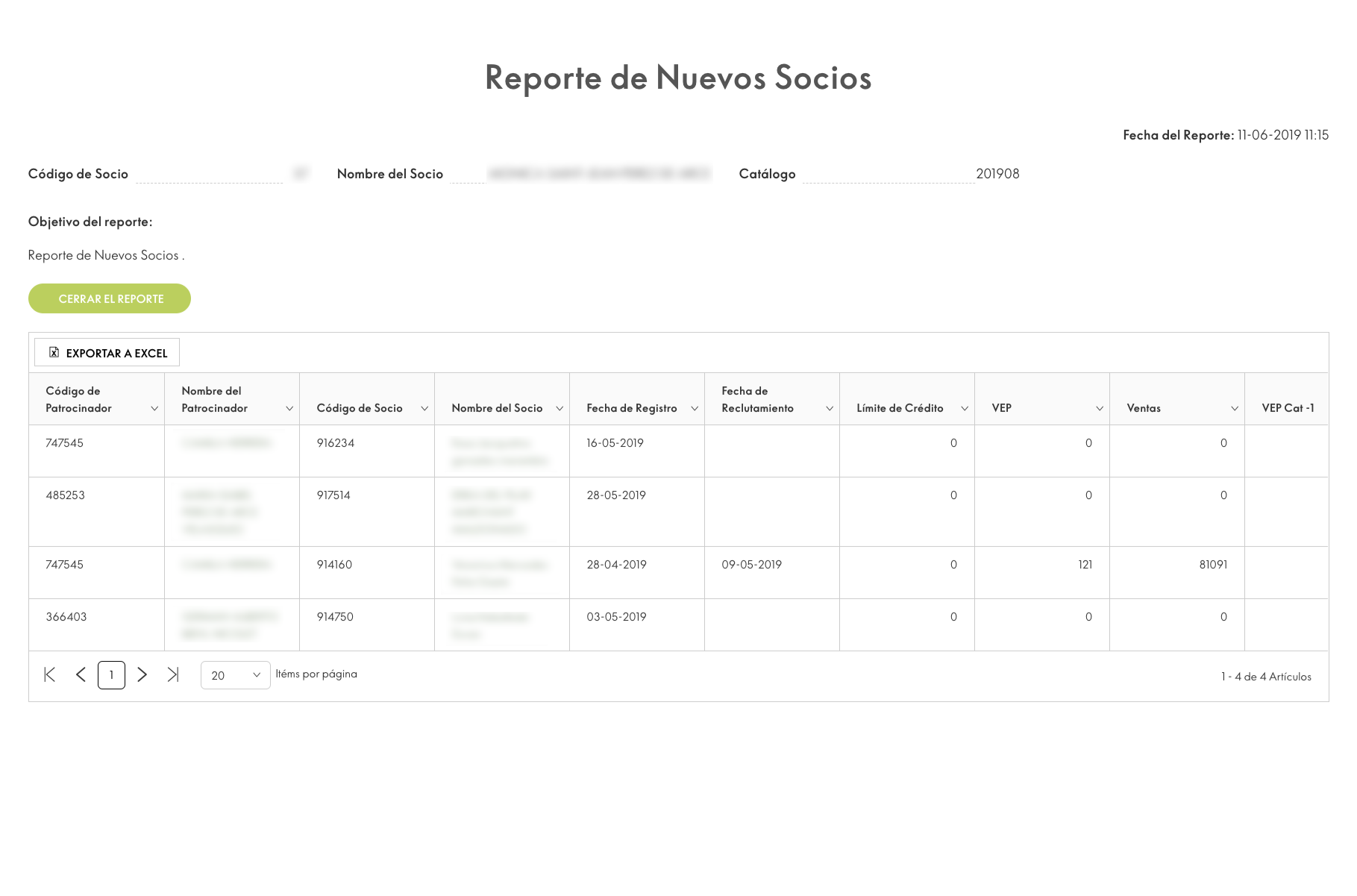Screen dimensions: 1357x896
Task: Select the current page number 1
Action: tap(111, 675)
